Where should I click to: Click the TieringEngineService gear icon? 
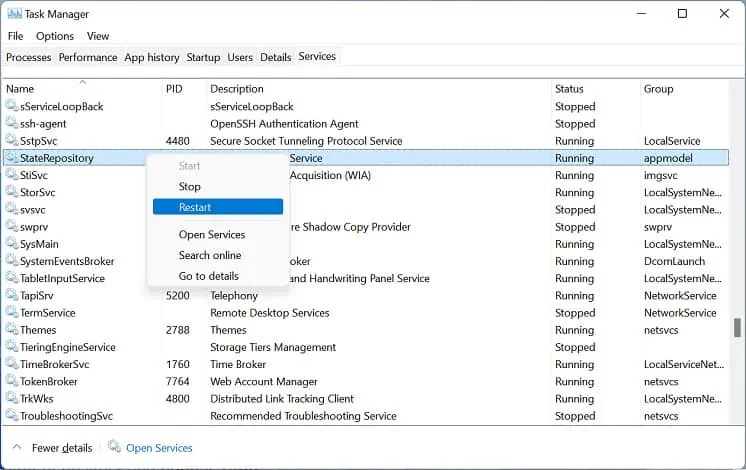point(12,346)
